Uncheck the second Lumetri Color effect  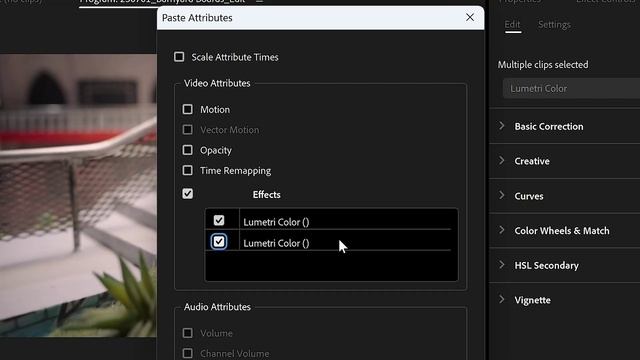(219, 242)
